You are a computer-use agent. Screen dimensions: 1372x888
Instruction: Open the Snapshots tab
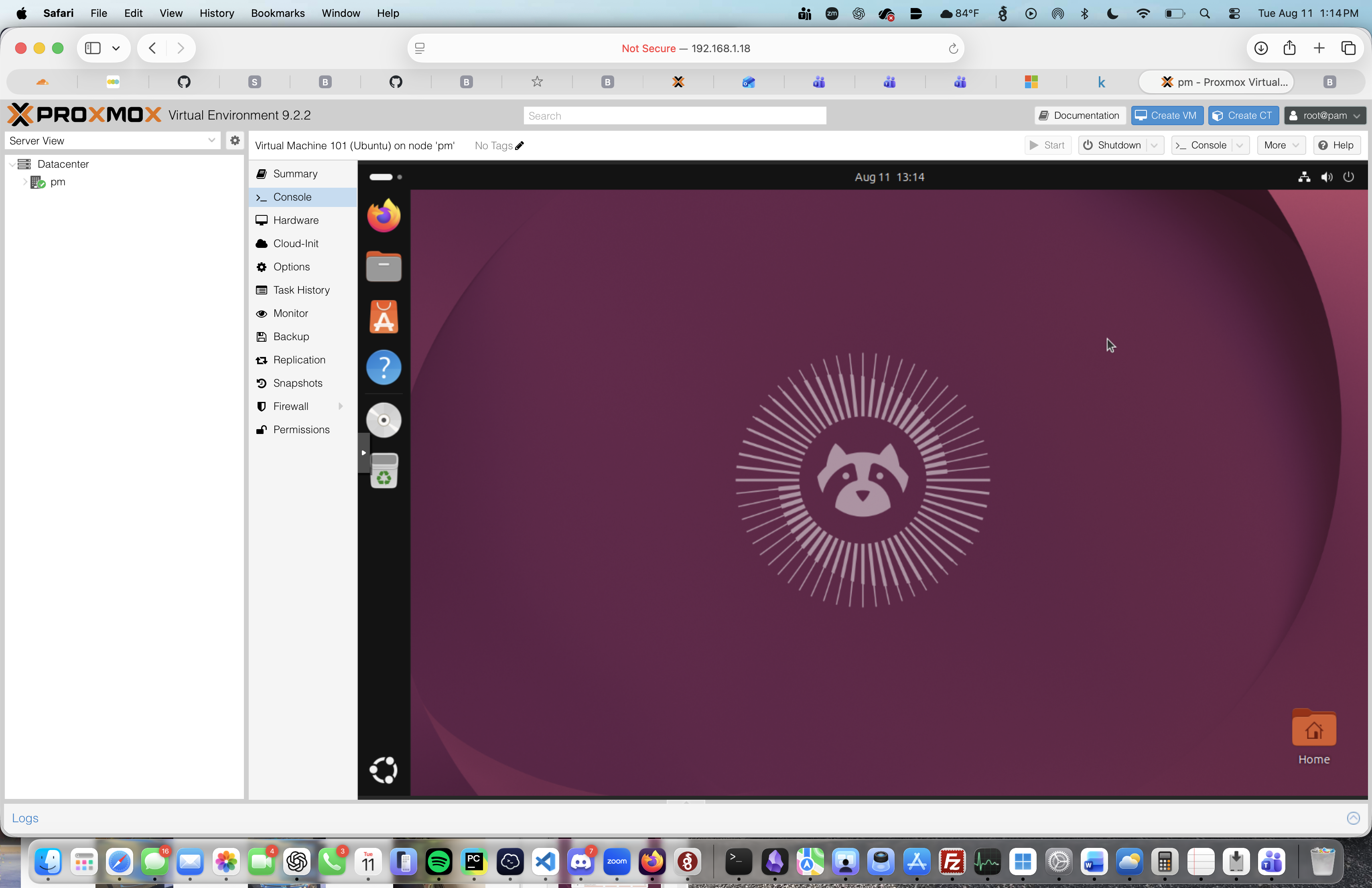pos(302,383)
